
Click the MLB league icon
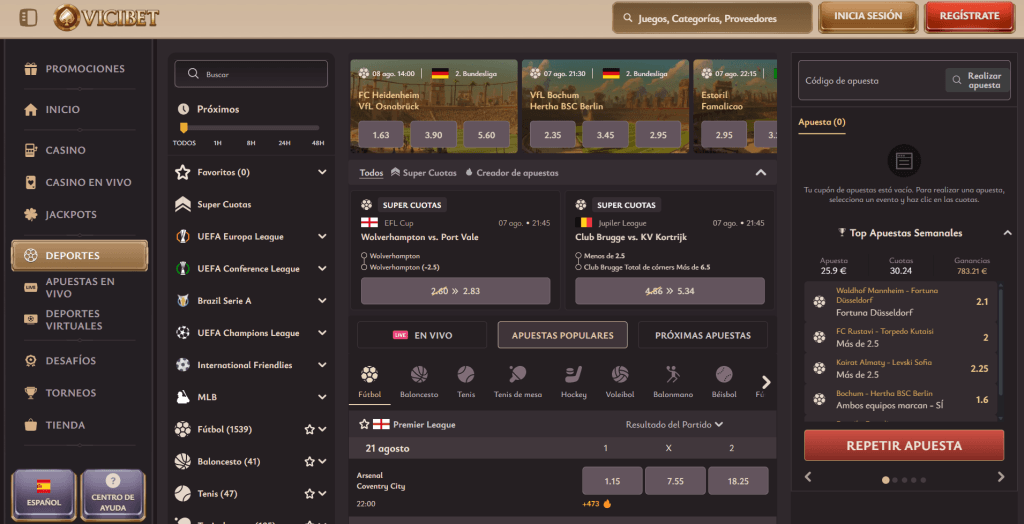(183, 397)
